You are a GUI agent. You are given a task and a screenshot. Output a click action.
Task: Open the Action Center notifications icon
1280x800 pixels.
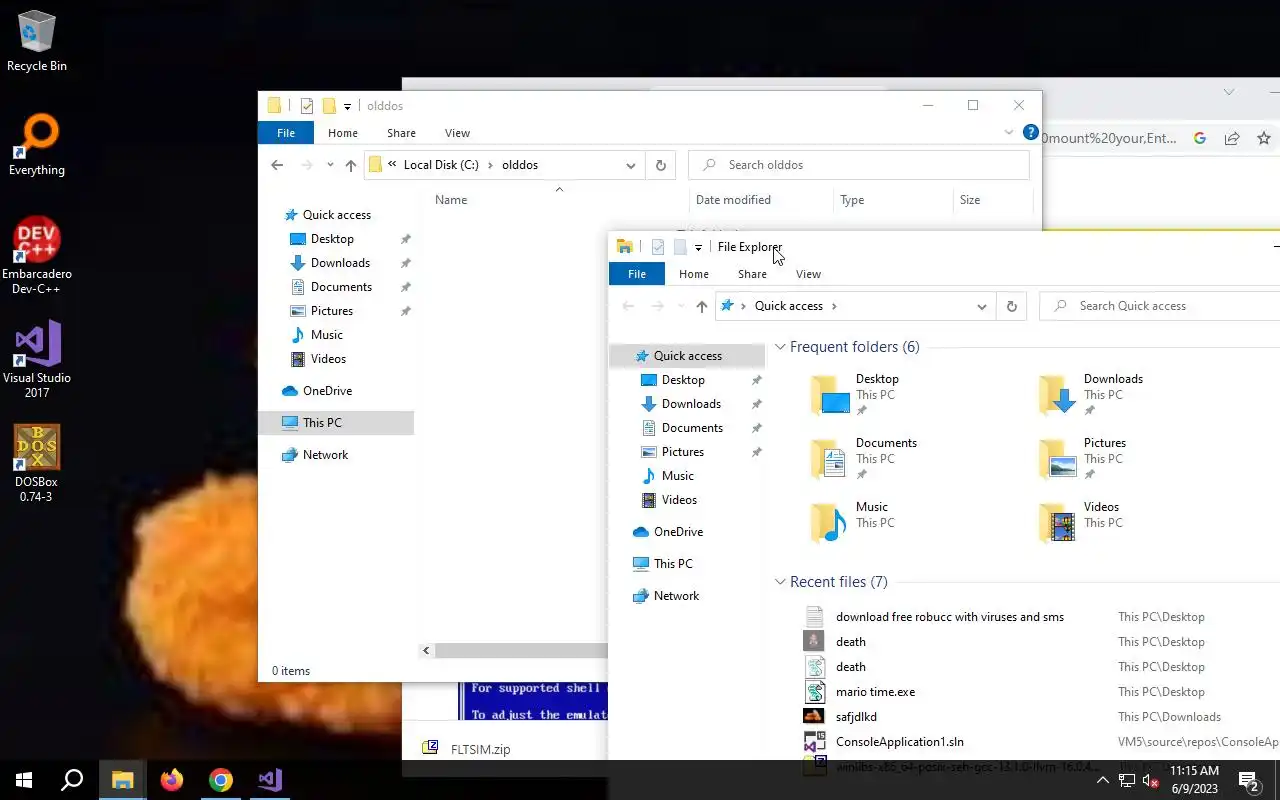[1249, 780]
